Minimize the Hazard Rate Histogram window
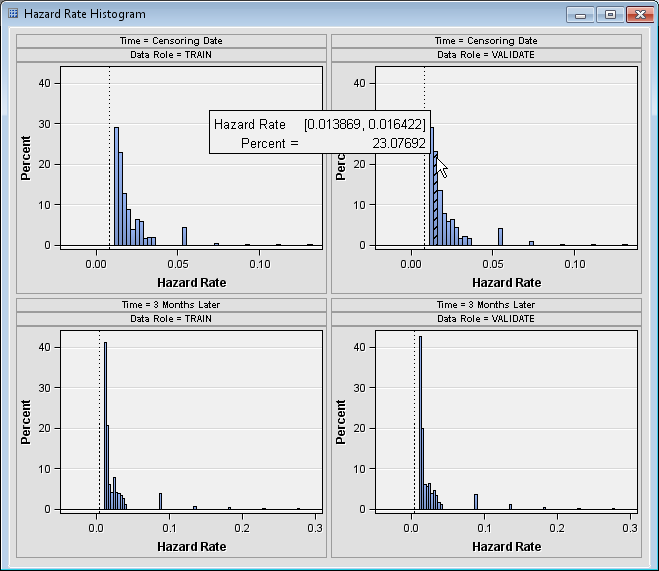Viewport: 659px width, 571px height. tap(581, 14)
